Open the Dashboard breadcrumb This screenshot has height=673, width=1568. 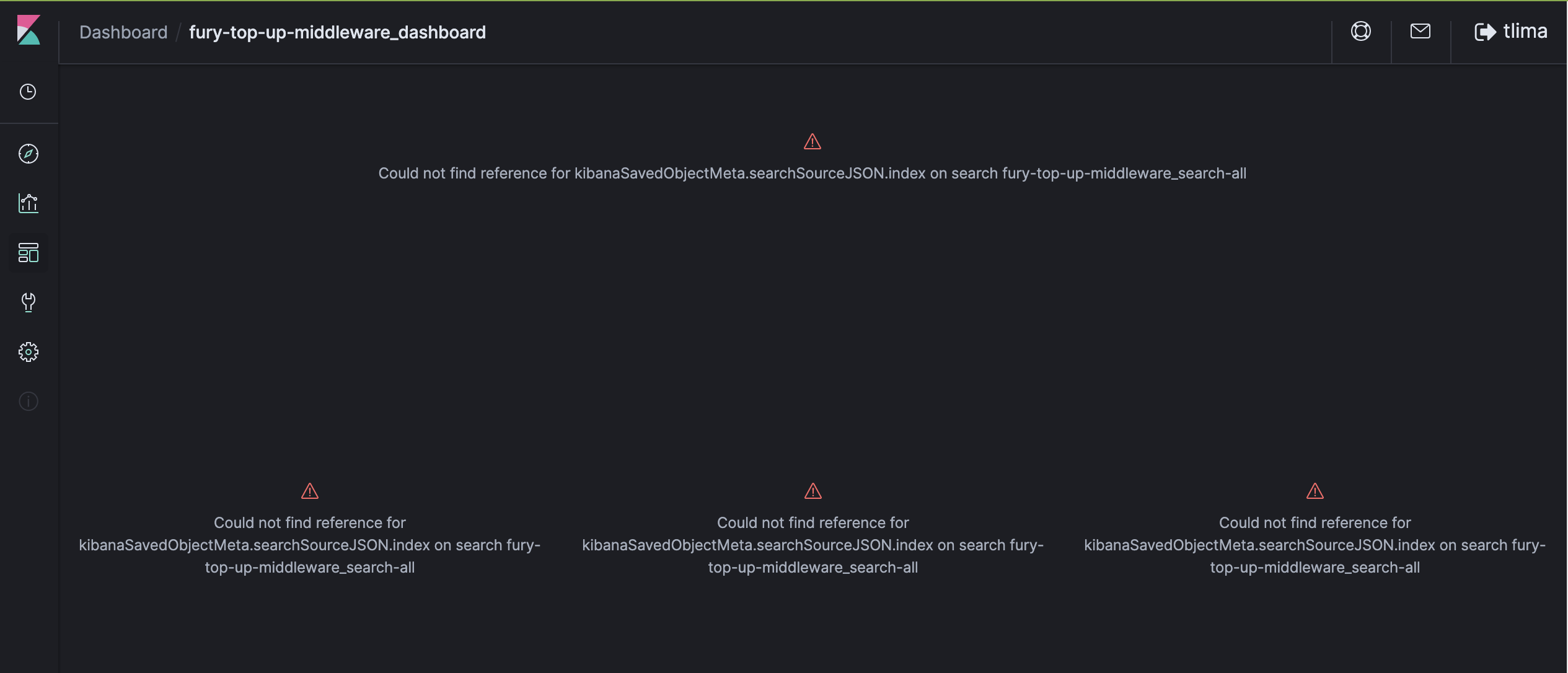123,32
